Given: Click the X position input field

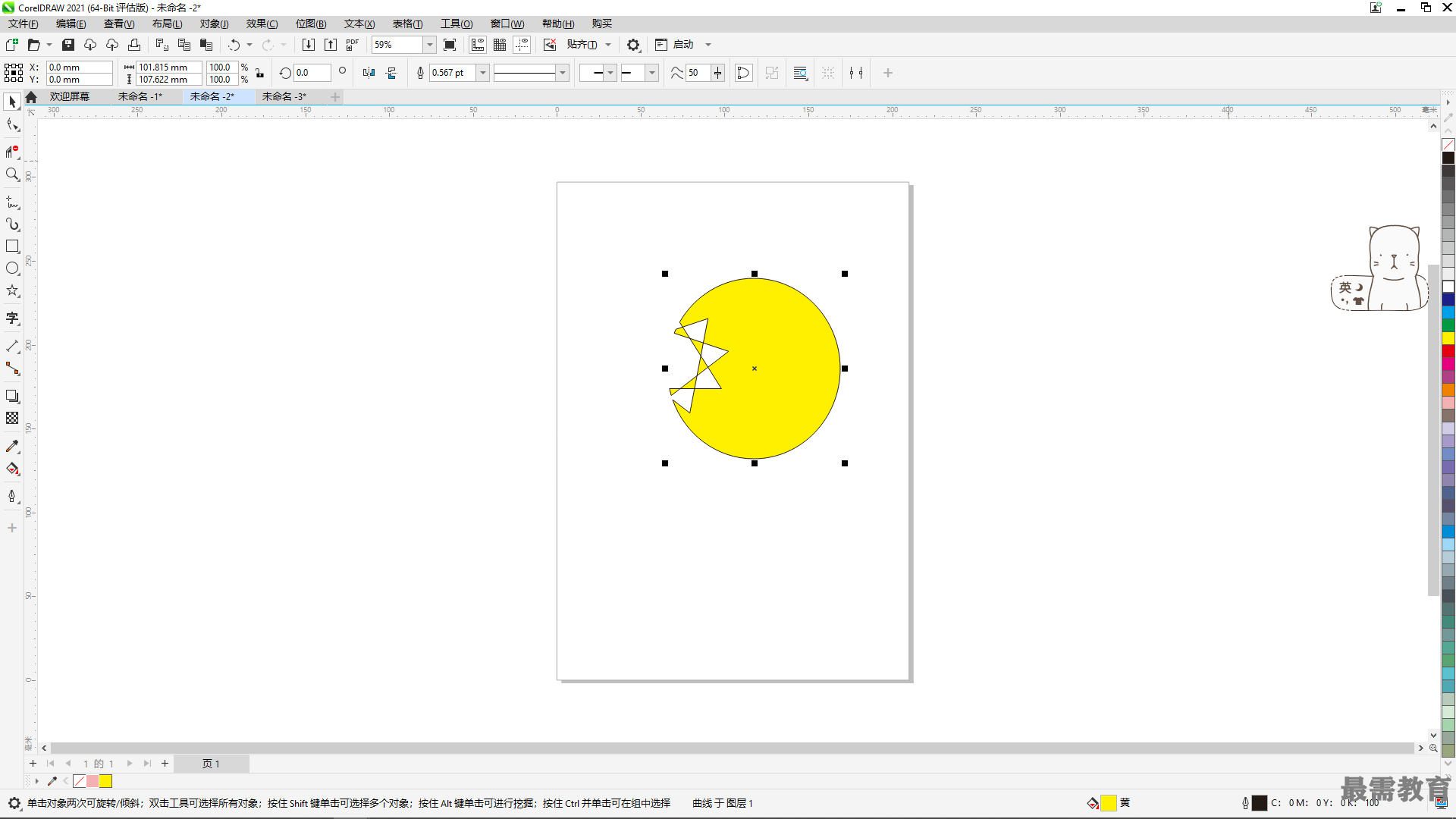Looking at the screenshot, I should 80,67.
